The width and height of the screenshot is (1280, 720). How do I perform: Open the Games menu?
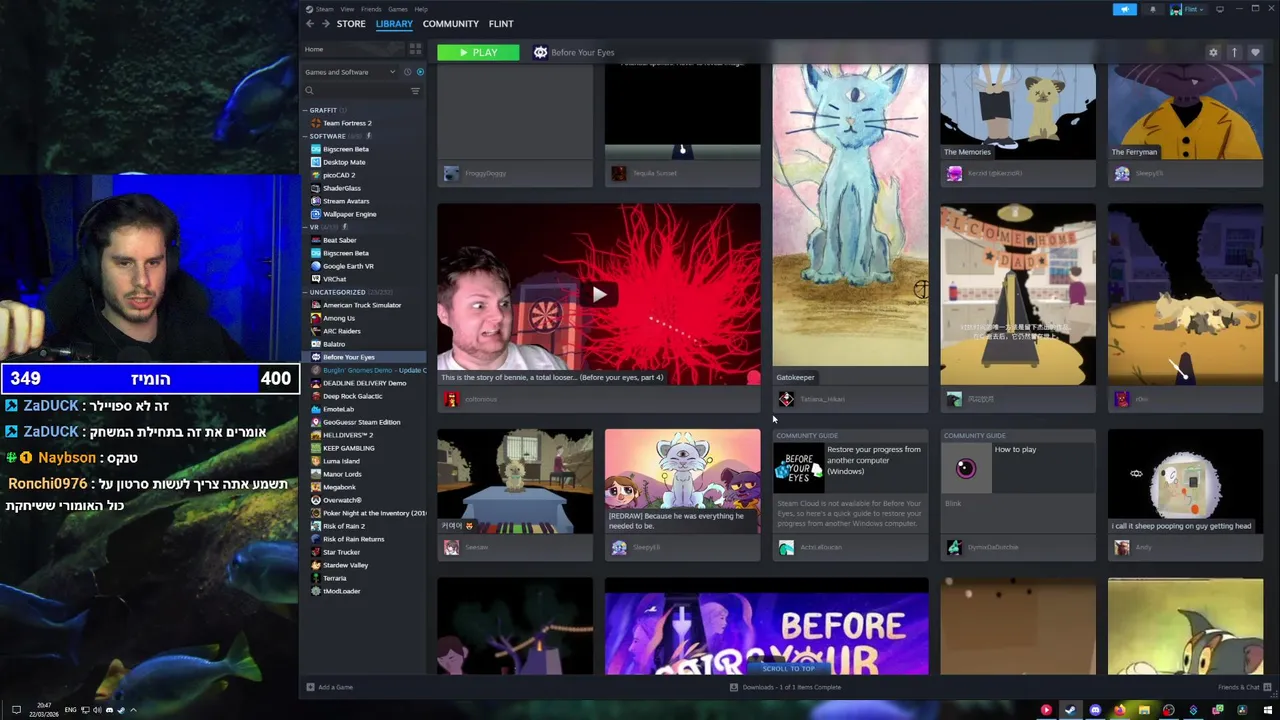pyautogui.click(x=398, y=9)
